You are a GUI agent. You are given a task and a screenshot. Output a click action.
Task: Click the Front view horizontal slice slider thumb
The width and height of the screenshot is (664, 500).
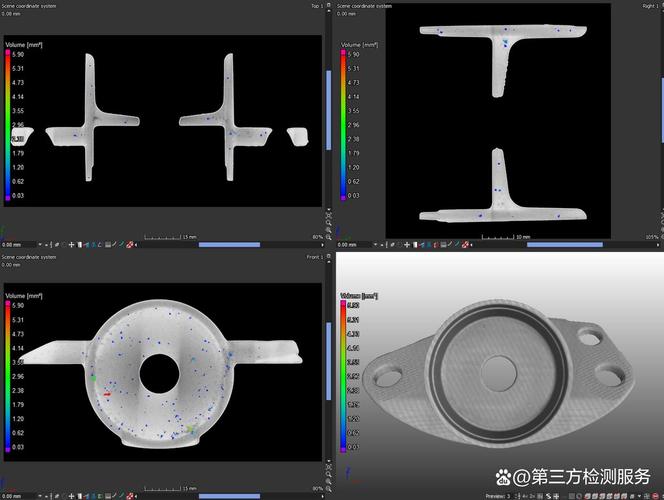pyautogui.click(x=230, y=496)
